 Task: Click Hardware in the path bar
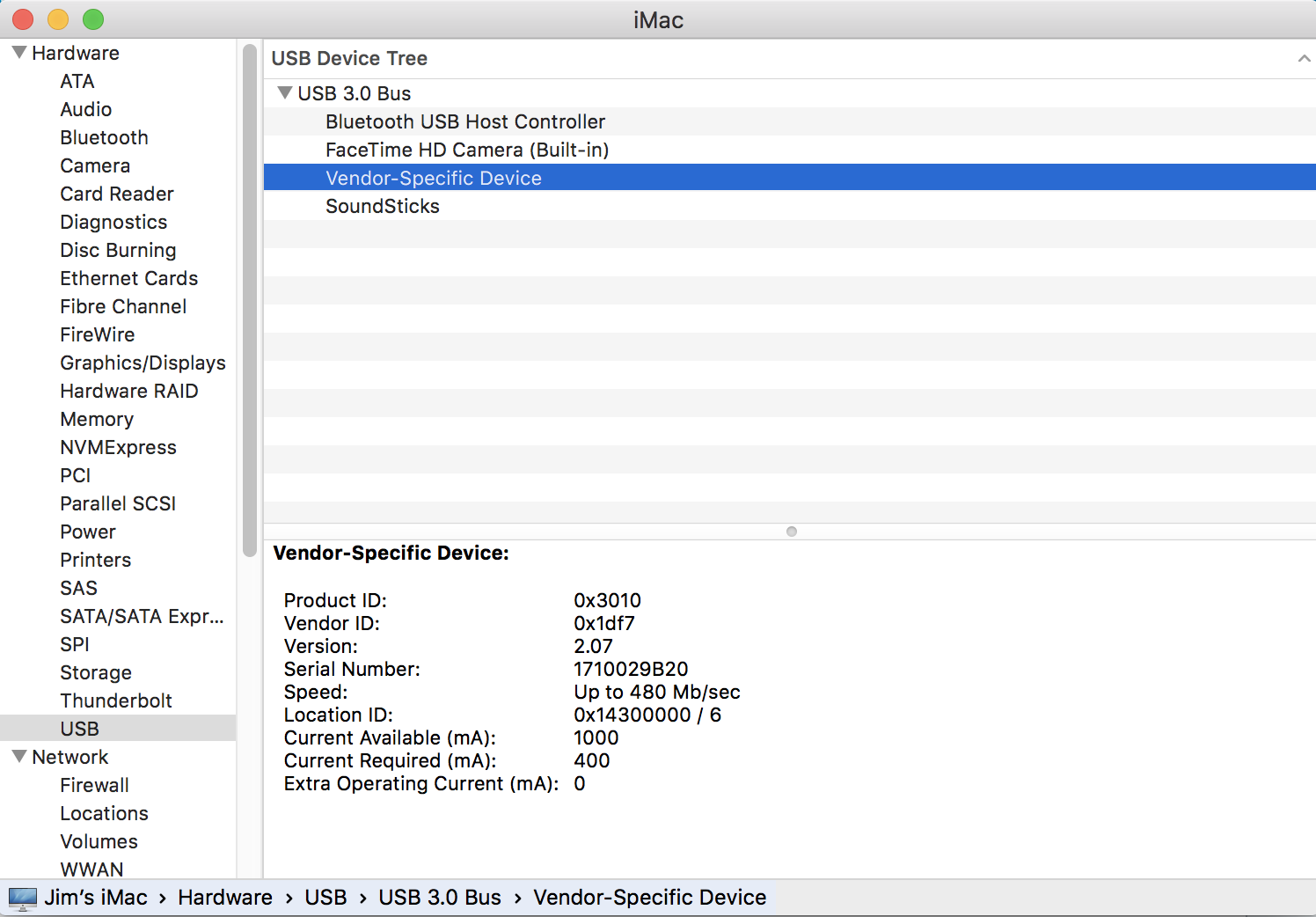pyautogui.click(x=225, y=898)
